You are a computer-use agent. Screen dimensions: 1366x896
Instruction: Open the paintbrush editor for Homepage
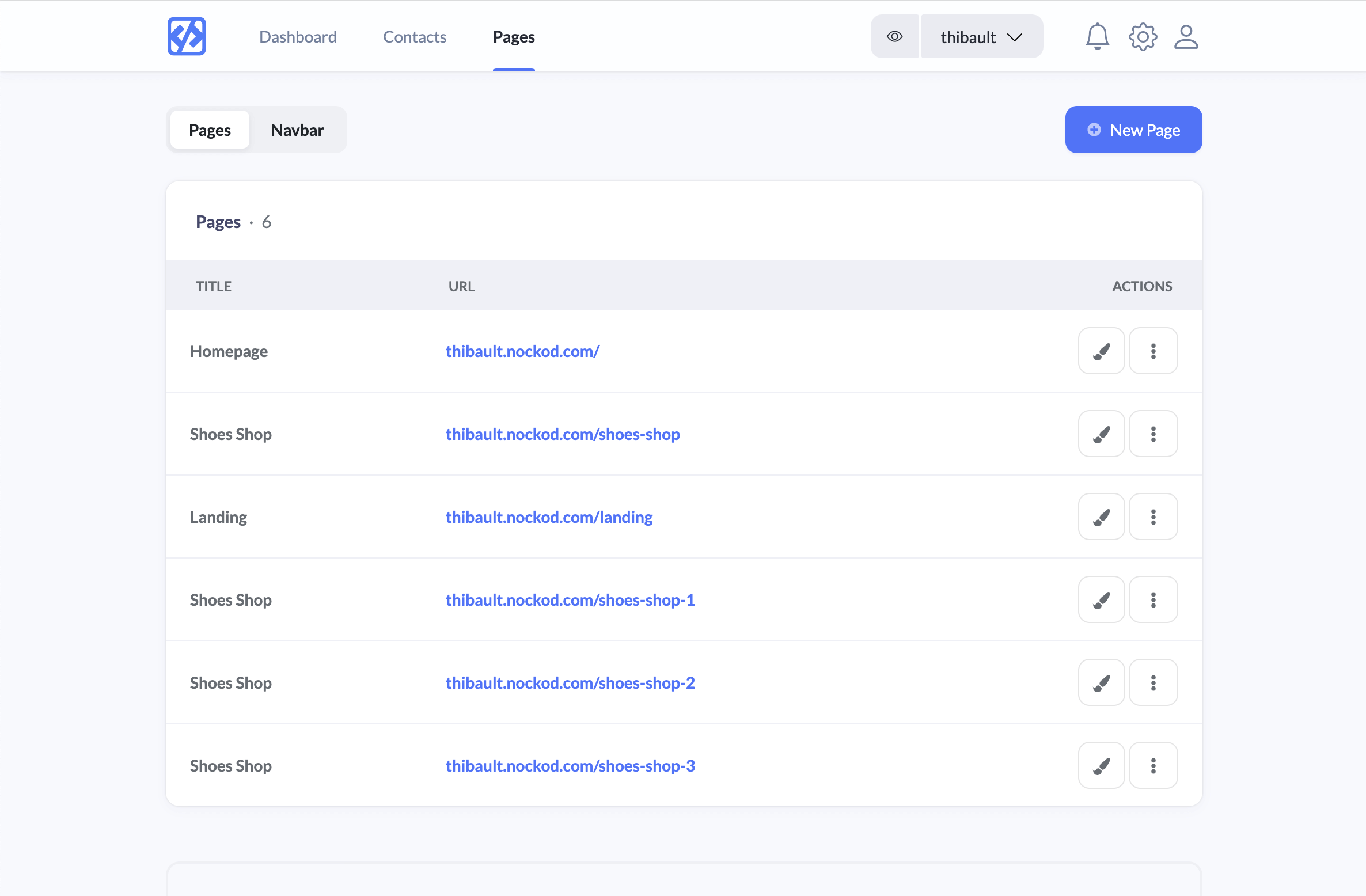1101,351
